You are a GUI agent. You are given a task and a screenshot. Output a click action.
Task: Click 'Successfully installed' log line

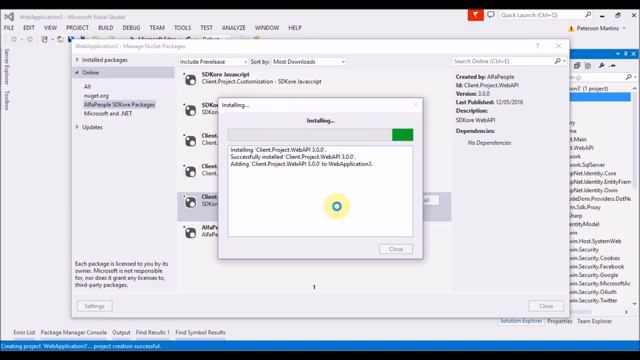293,157
